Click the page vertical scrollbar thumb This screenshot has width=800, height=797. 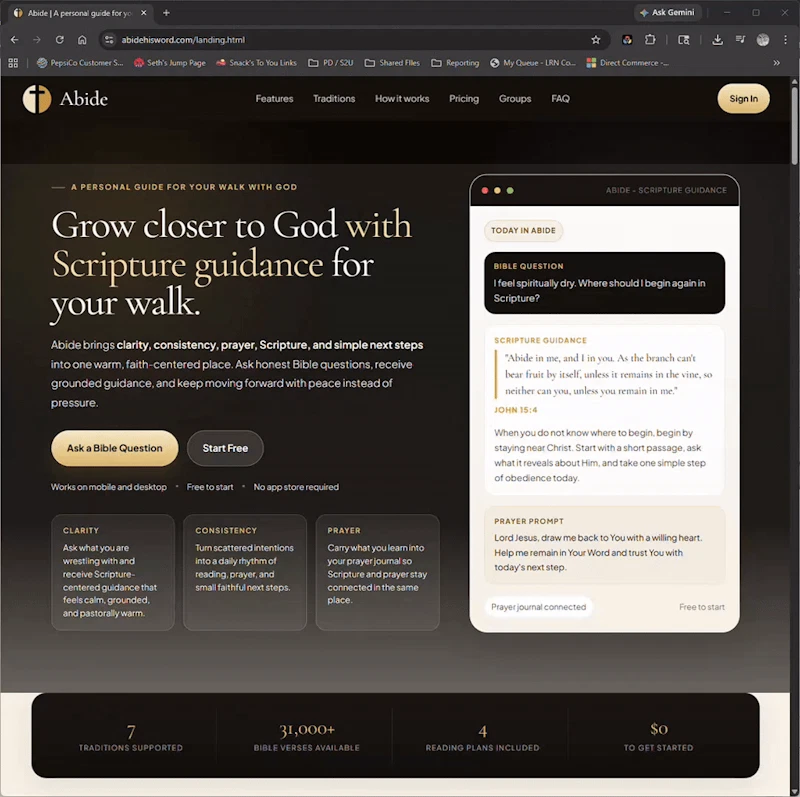[794, 125]
